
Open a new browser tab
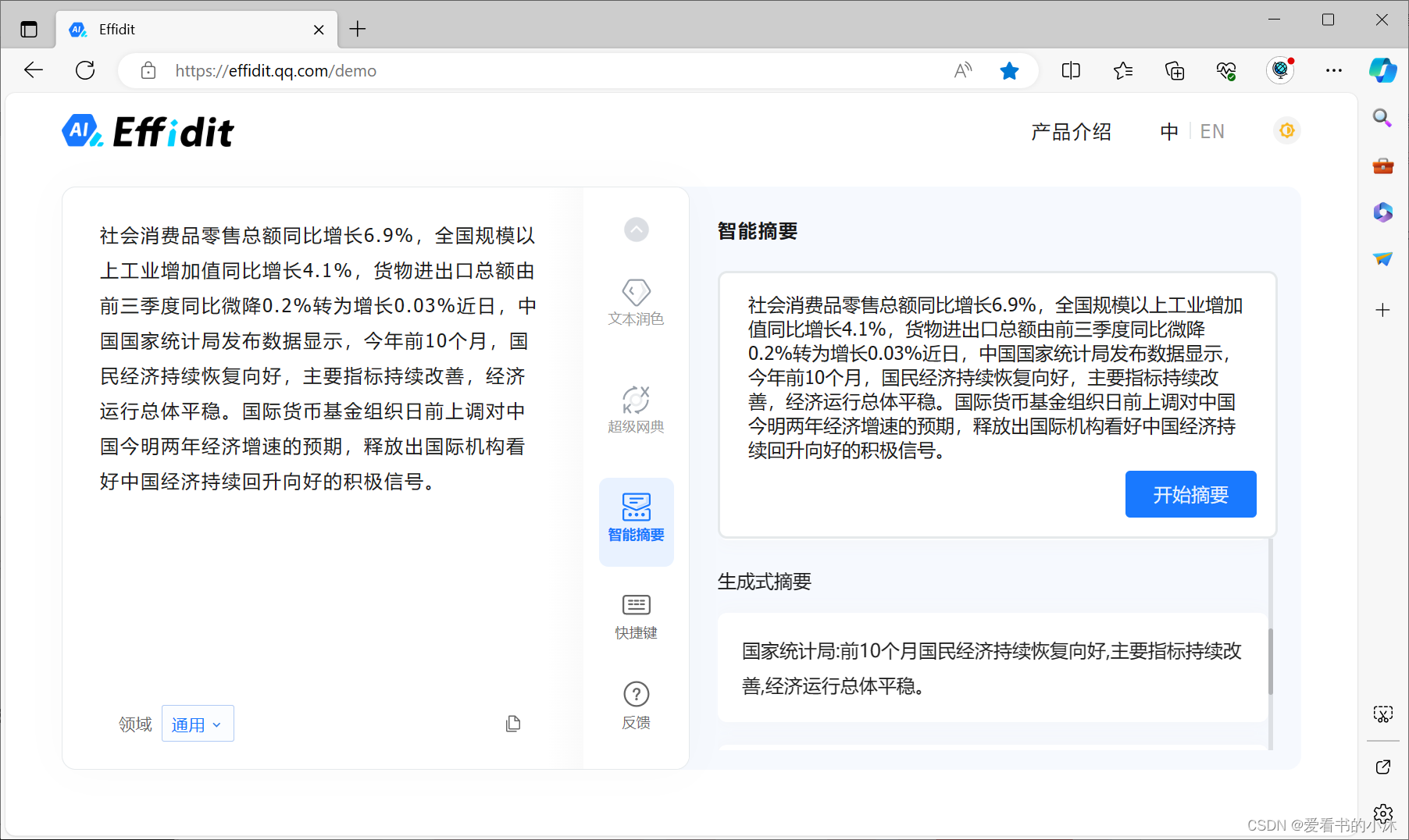coord(358,29)
